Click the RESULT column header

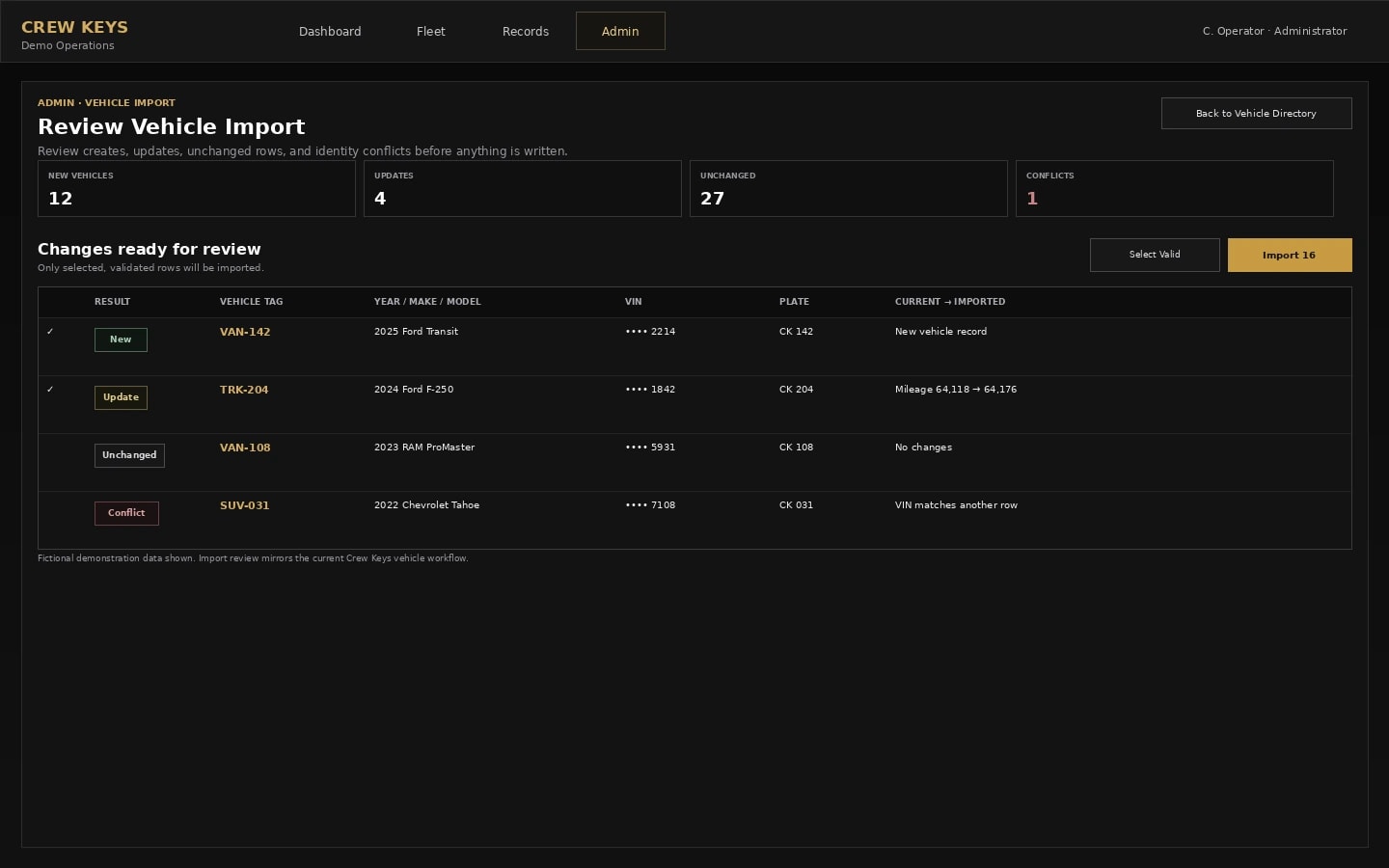point(112,302)
